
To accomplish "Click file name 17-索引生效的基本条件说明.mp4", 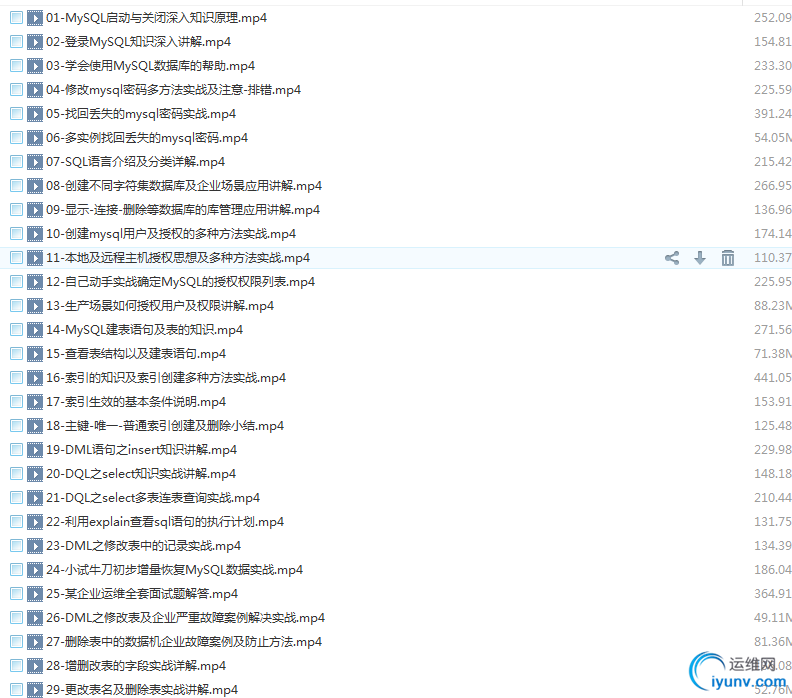I will [x=136, y=402].
